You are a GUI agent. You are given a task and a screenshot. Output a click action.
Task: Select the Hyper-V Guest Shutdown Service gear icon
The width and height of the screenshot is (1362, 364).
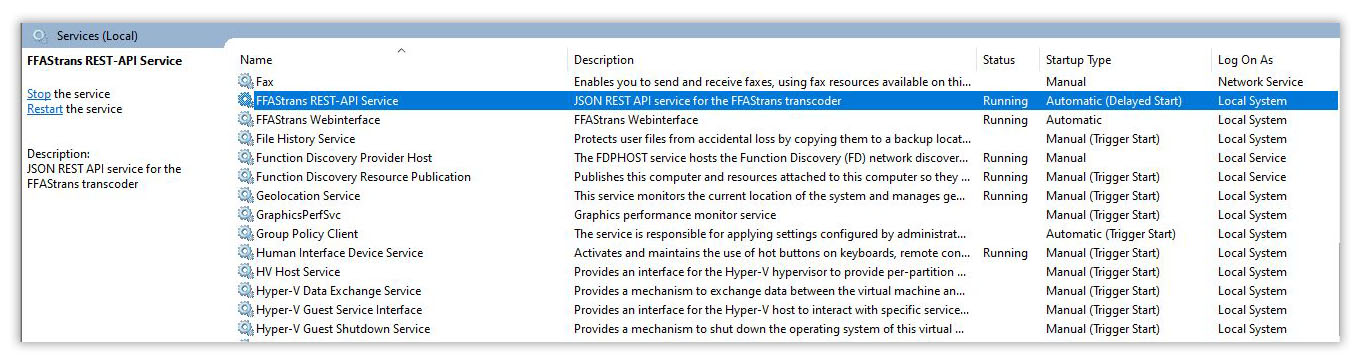pyautogui.click(x=246, y=328)
